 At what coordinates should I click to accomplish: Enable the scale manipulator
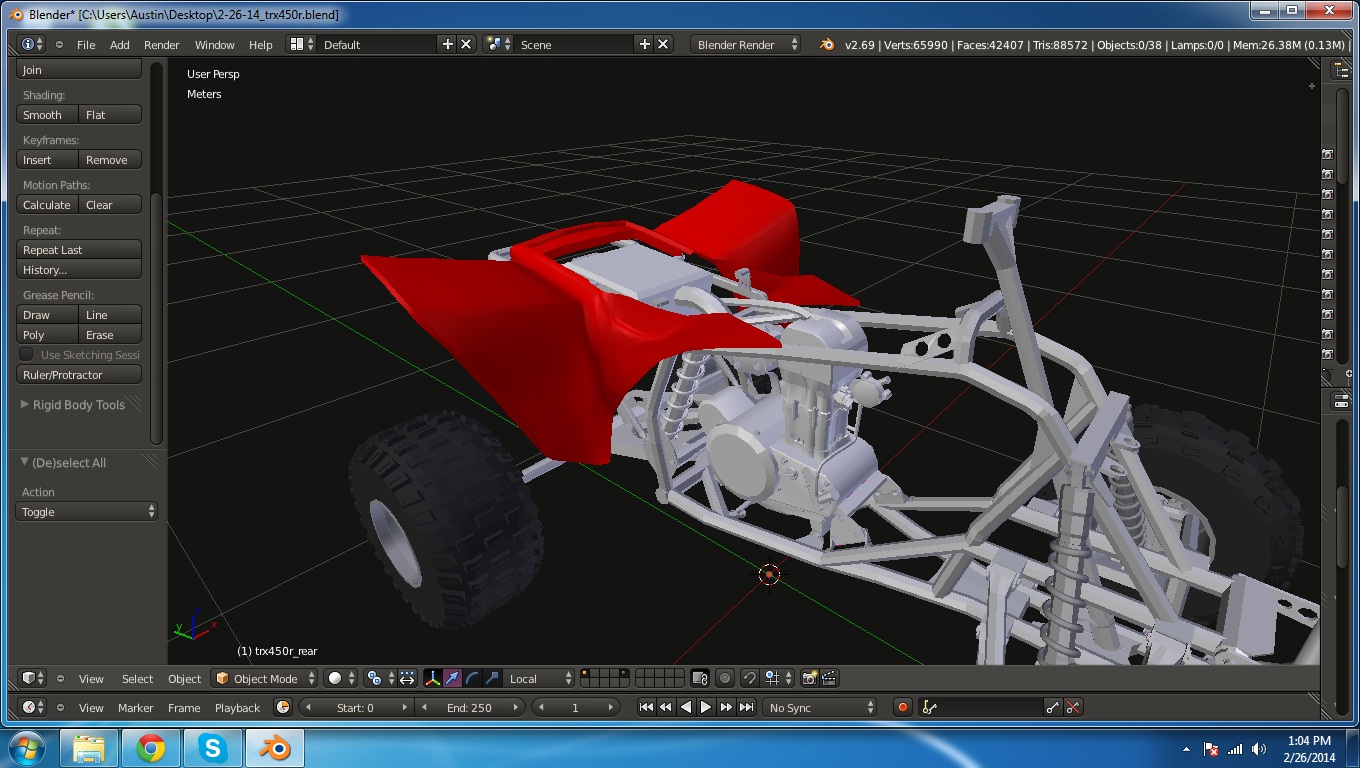492,678
